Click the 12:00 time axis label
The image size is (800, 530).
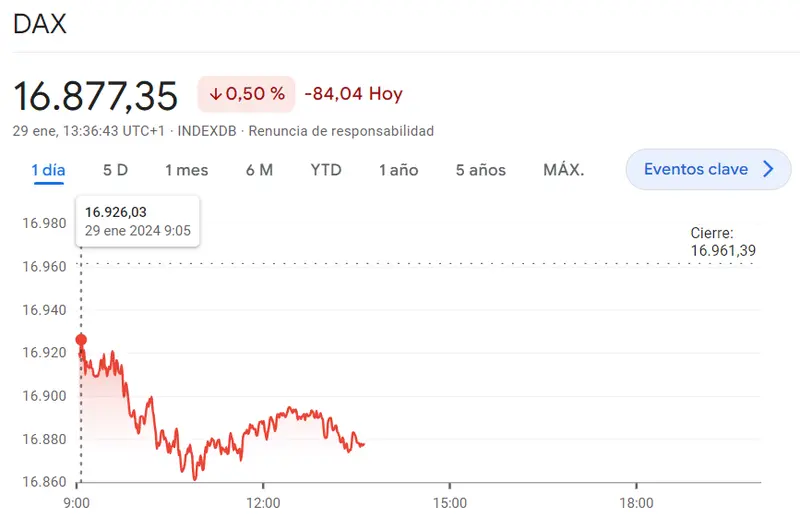[x=263, y=503]
